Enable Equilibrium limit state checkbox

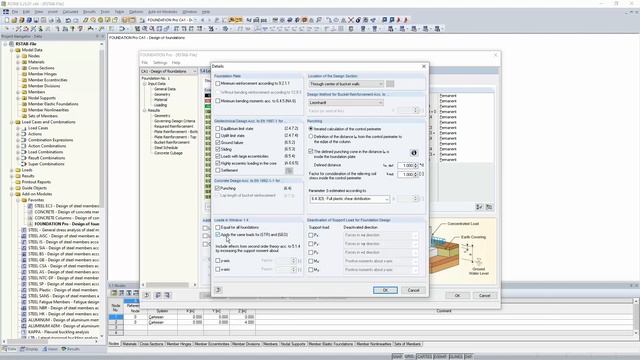click(x=218, y=129)
